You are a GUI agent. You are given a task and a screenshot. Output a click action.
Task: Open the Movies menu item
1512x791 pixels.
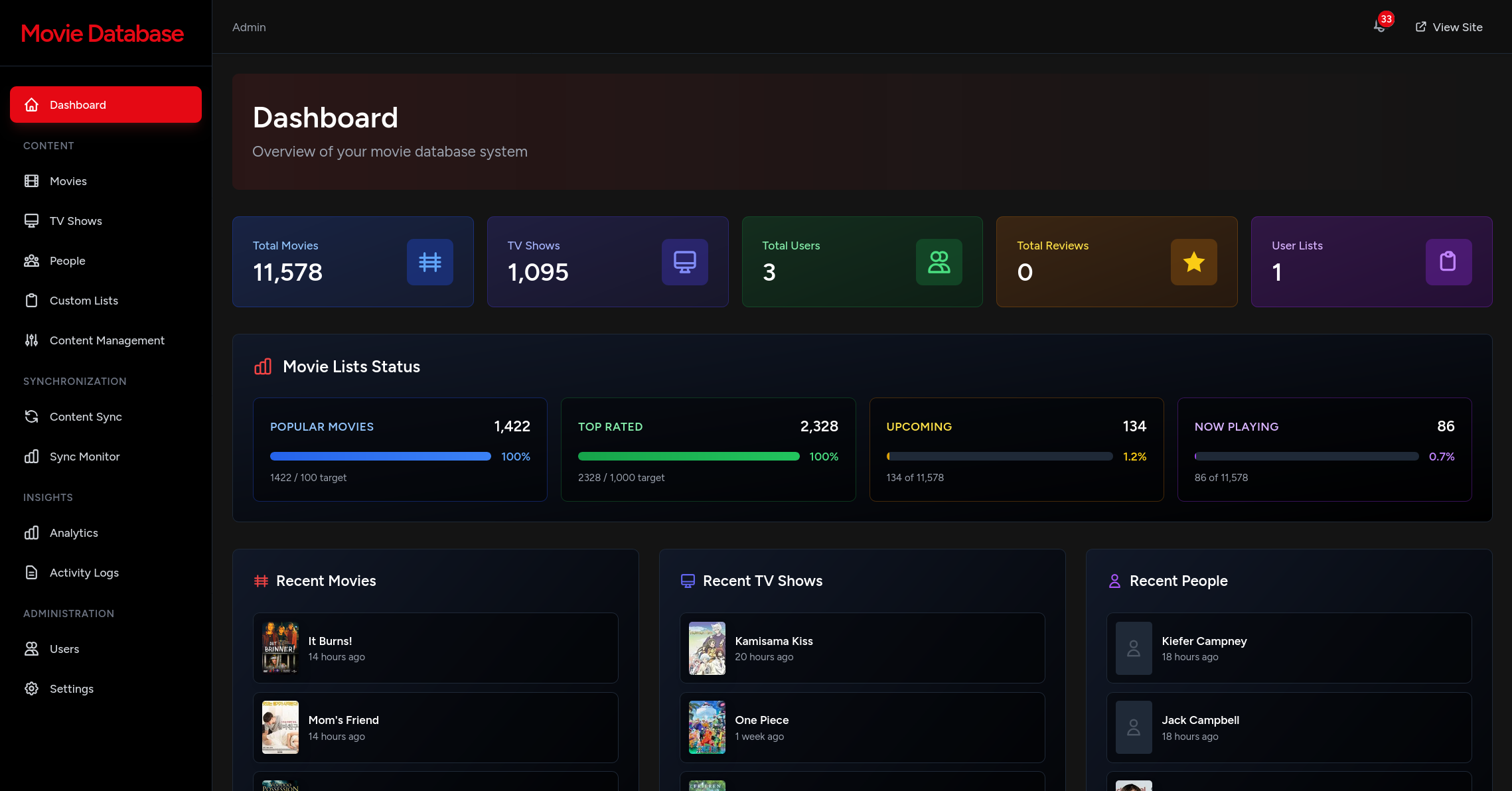[68, 181]
